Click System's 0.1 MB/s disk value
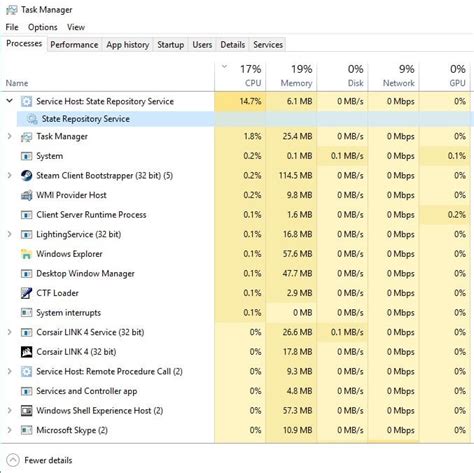This screenshot has width=474, height=473. (x=347, y=156)
